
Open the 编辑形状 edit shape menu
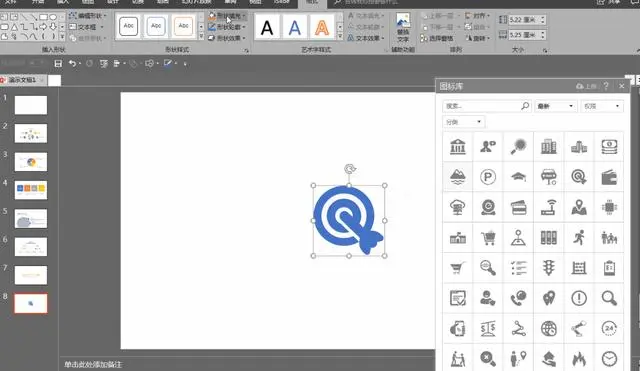tap(88, 16)
